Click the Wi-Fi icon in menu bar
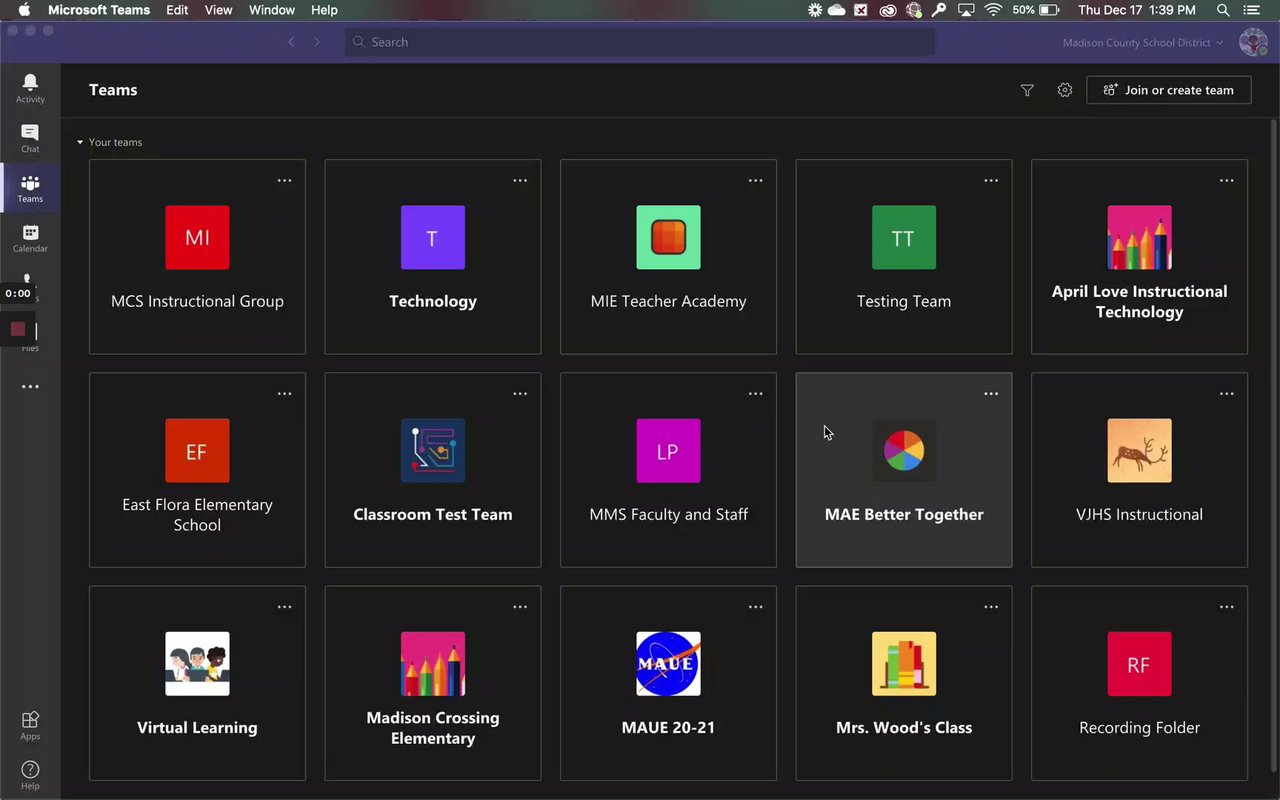1280x800 pixels. (x=993, y=10)
